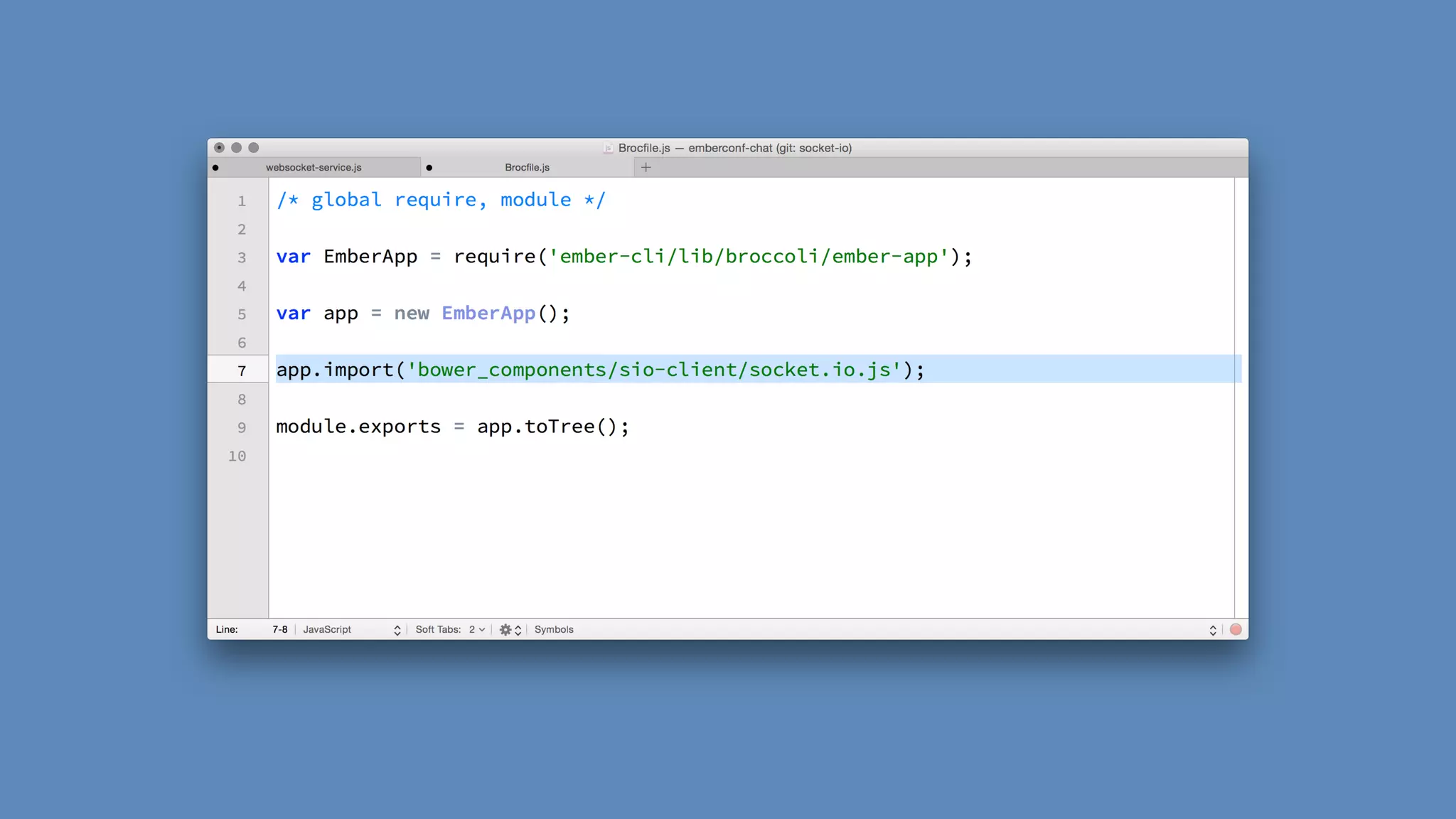The height and width of the screenshot is (819, 1456).
Task: Click the unsaved dot on the websocket-service.js tab
Action: pyautogui.click(x=215, y=168)
